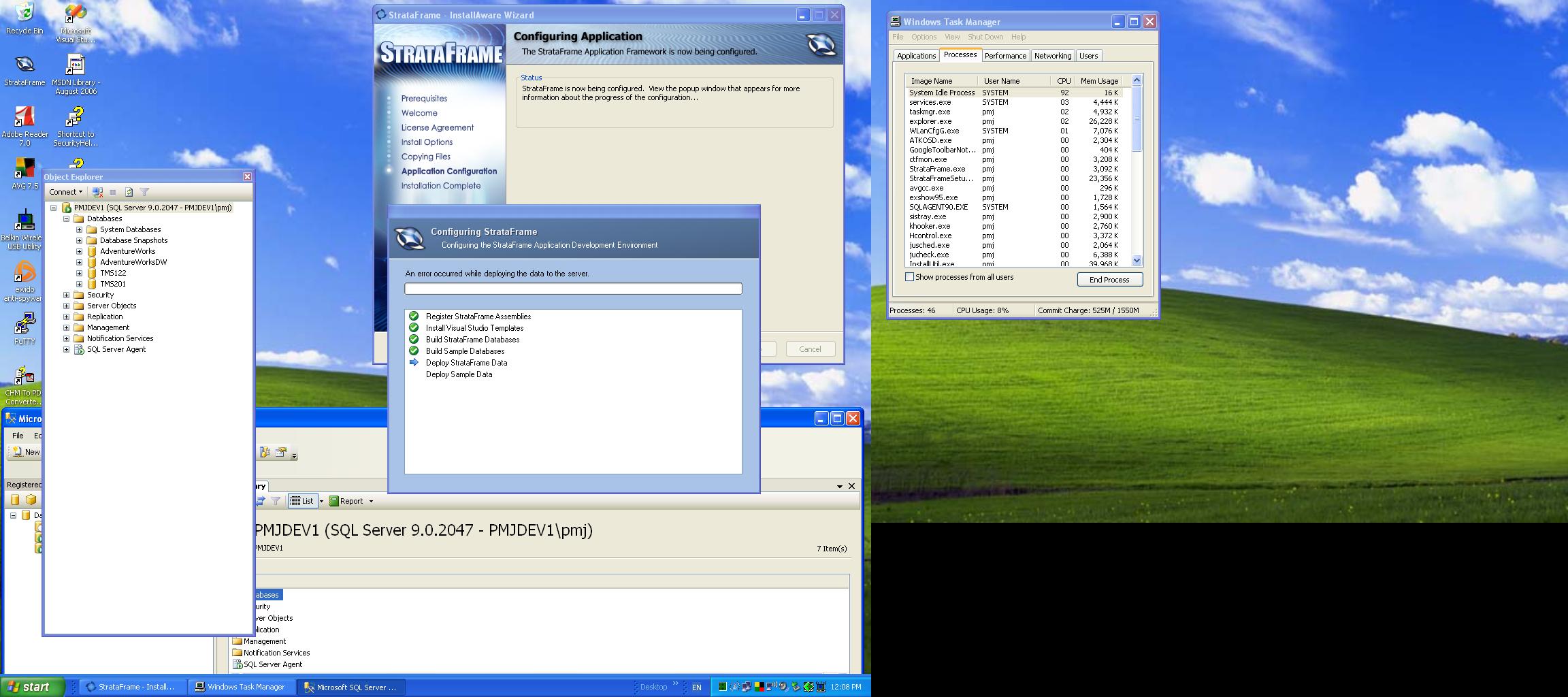Enable Show processes from all users

[909, 277]
